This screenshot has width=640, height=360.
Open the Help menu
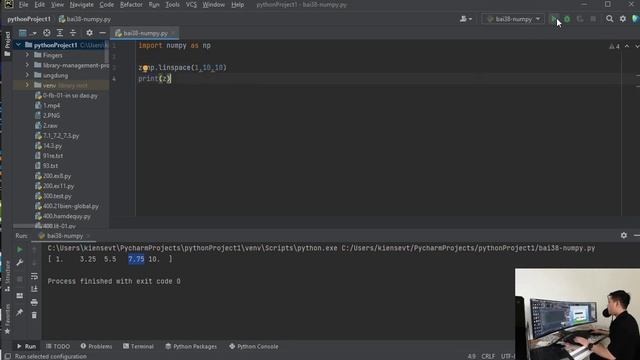tap(238, 5)
